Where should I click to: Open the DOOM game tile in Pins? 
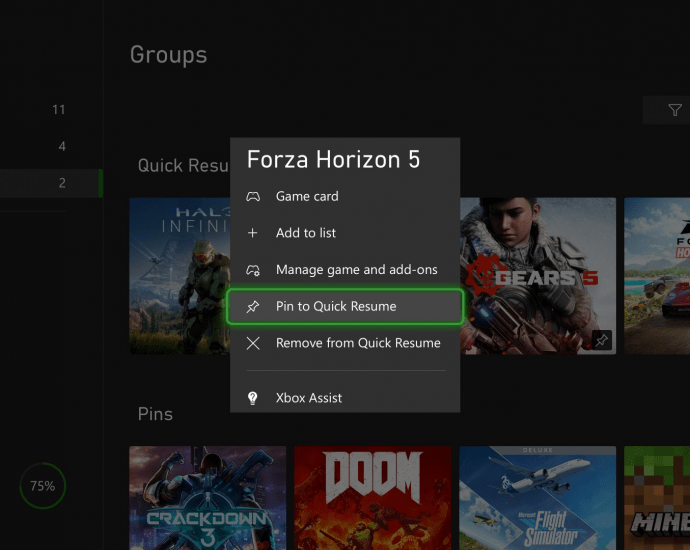coord(372,497)
